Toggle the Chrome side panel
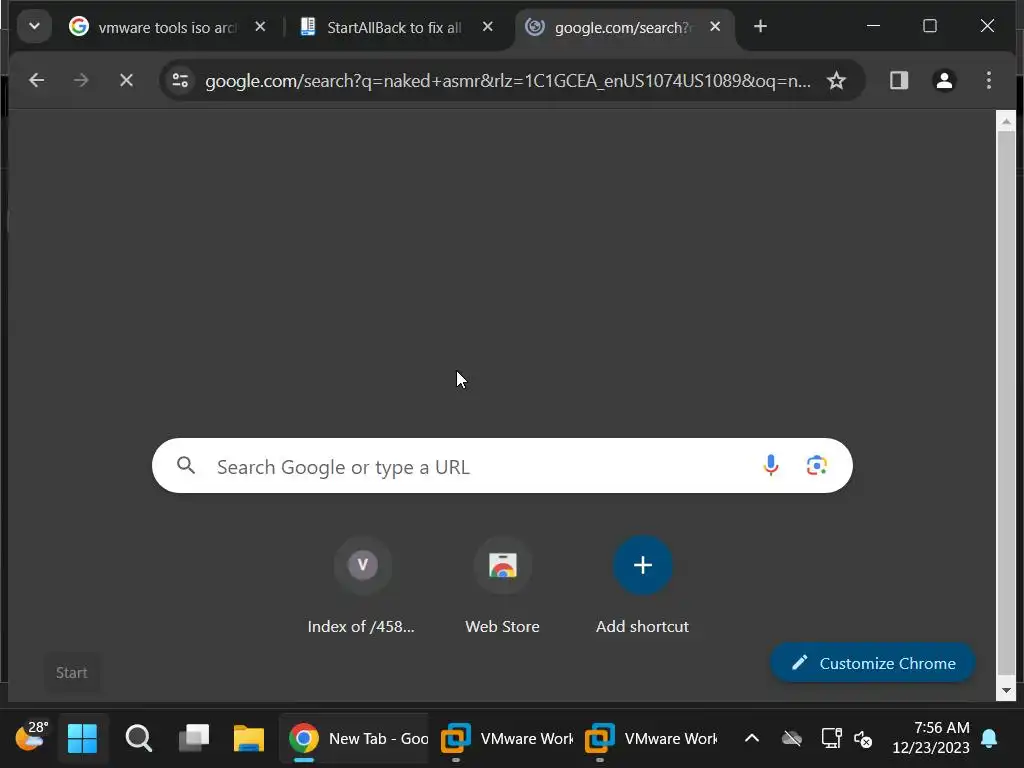Screen dimensions: 1024x768 tap(899, 80)
